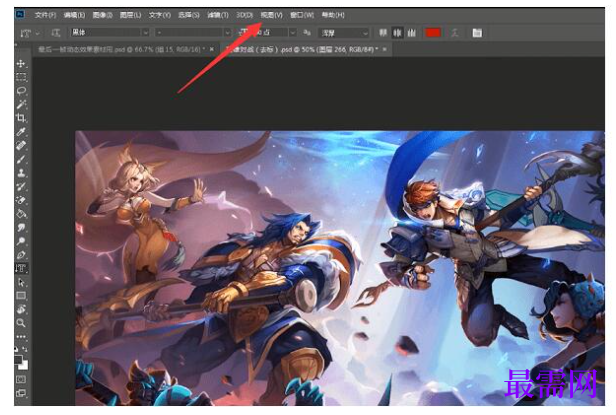
Task: Select the History Brush tool
Action: (x=21, y=187)
